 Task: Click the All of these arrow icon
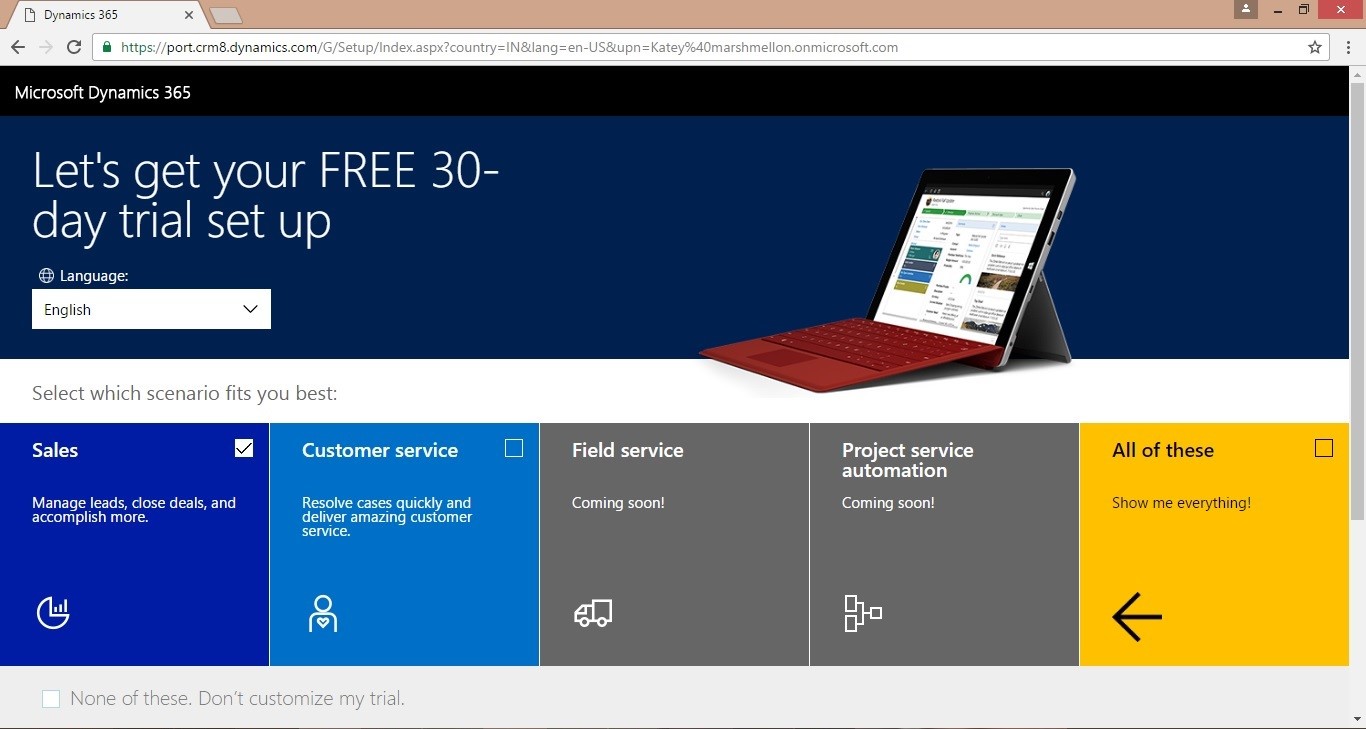point(1137,616)
